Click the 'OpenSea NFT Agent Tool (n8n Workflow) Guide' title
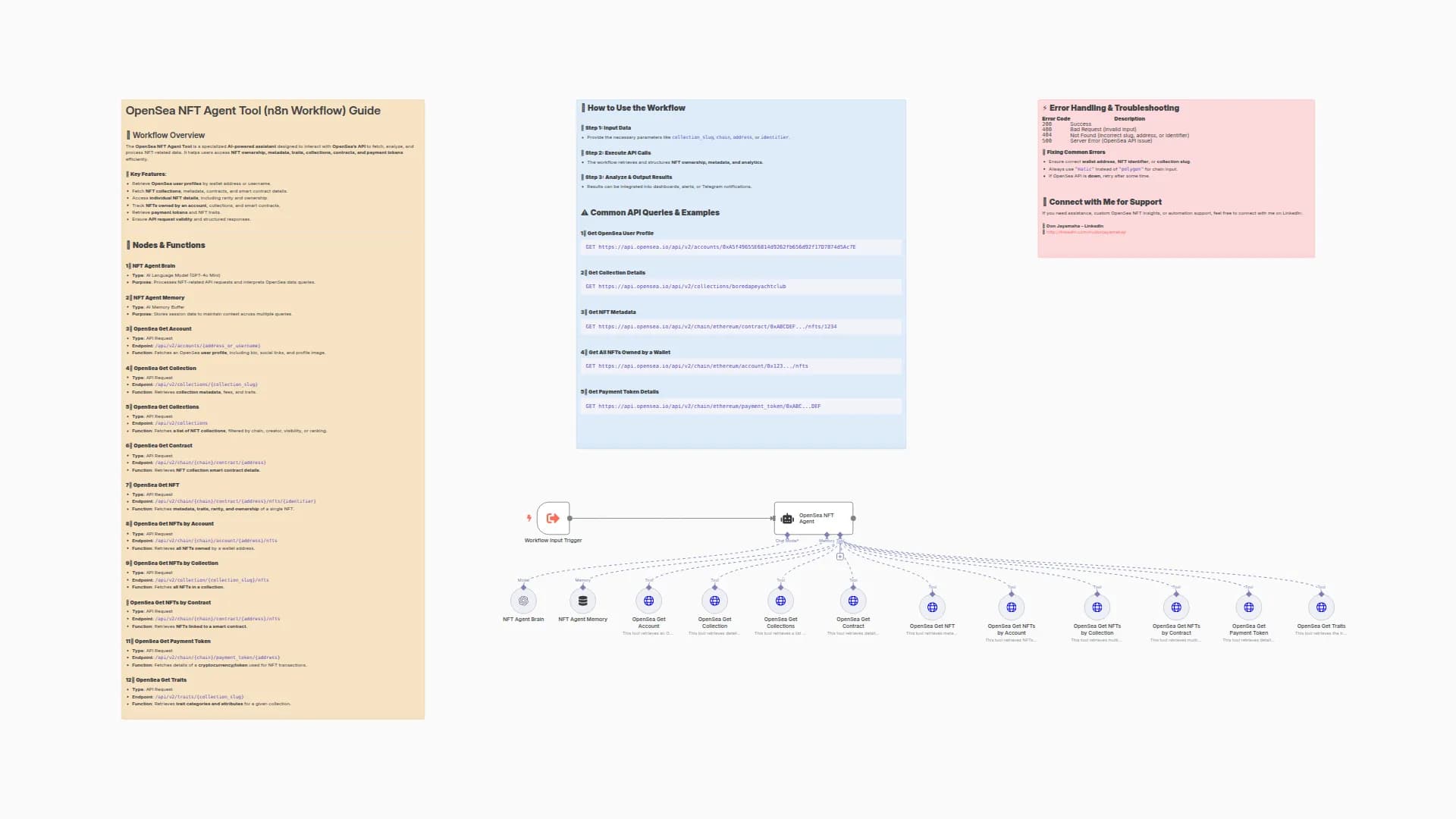Screen dimensions: 1456x819 click(253, 111)
